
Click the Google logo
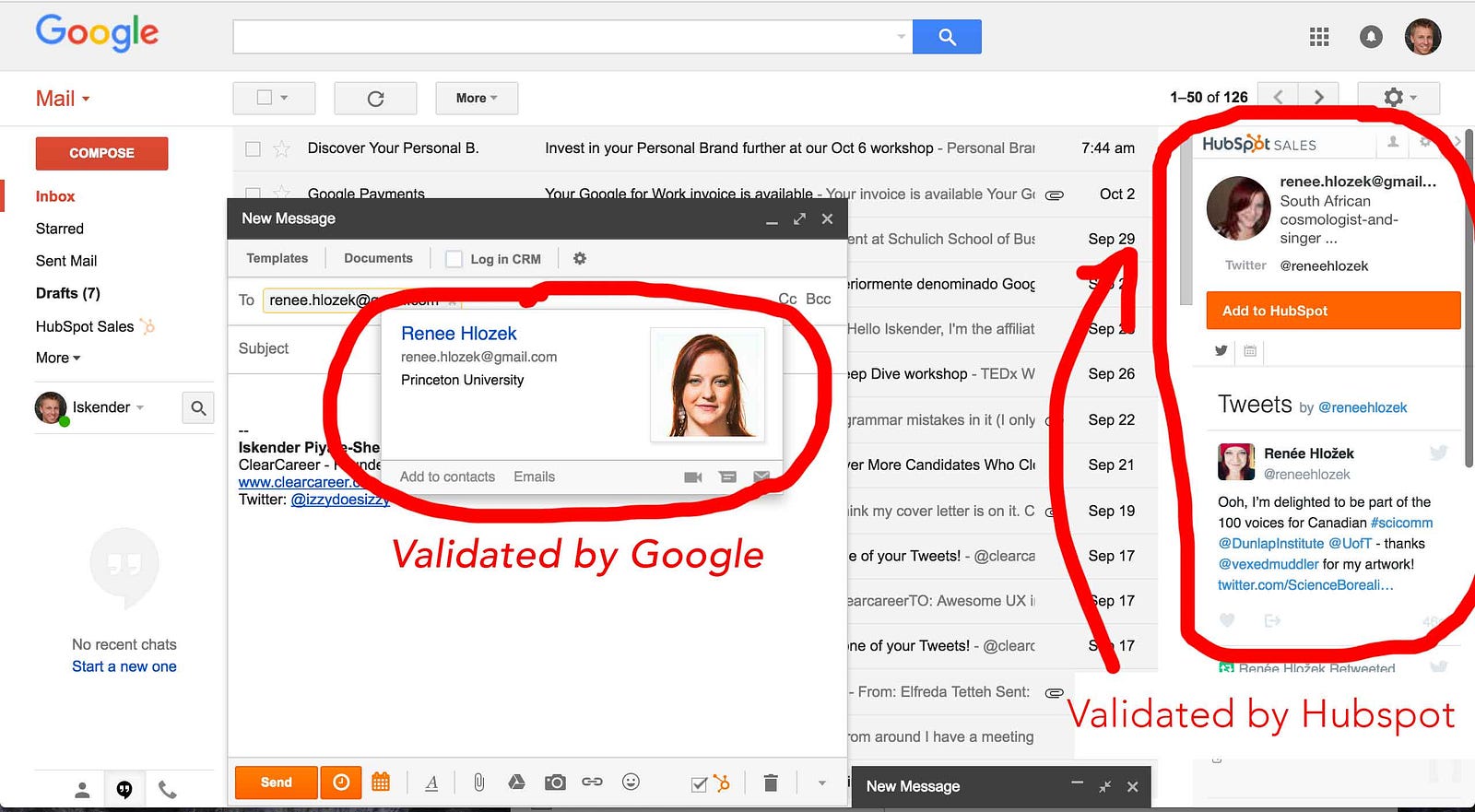pyautogui.click(x=97, y=32)
